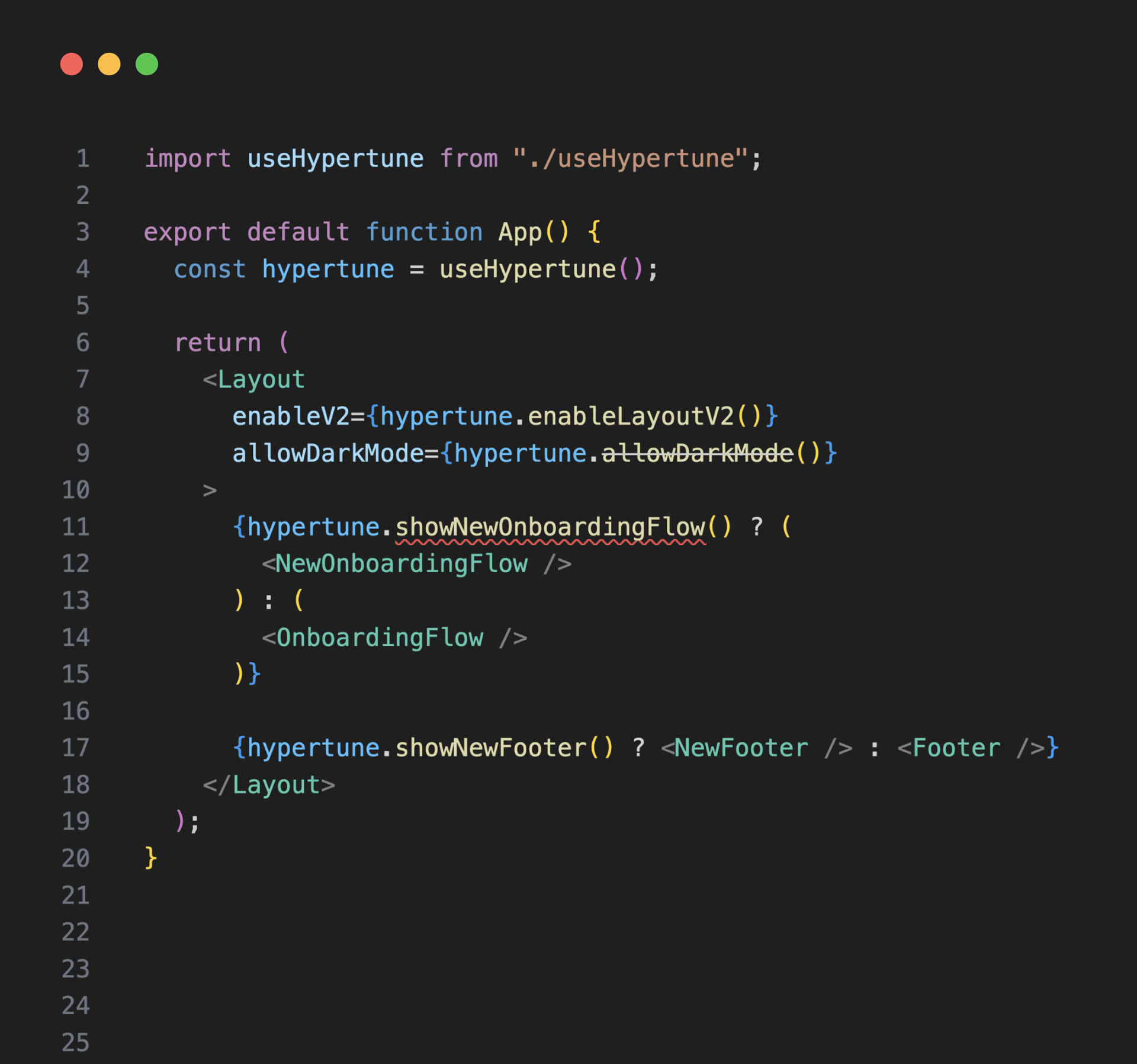Screen dimensions: 1137x1064
Task: Click the return keyword on line 6
Action: coord(217,343)
